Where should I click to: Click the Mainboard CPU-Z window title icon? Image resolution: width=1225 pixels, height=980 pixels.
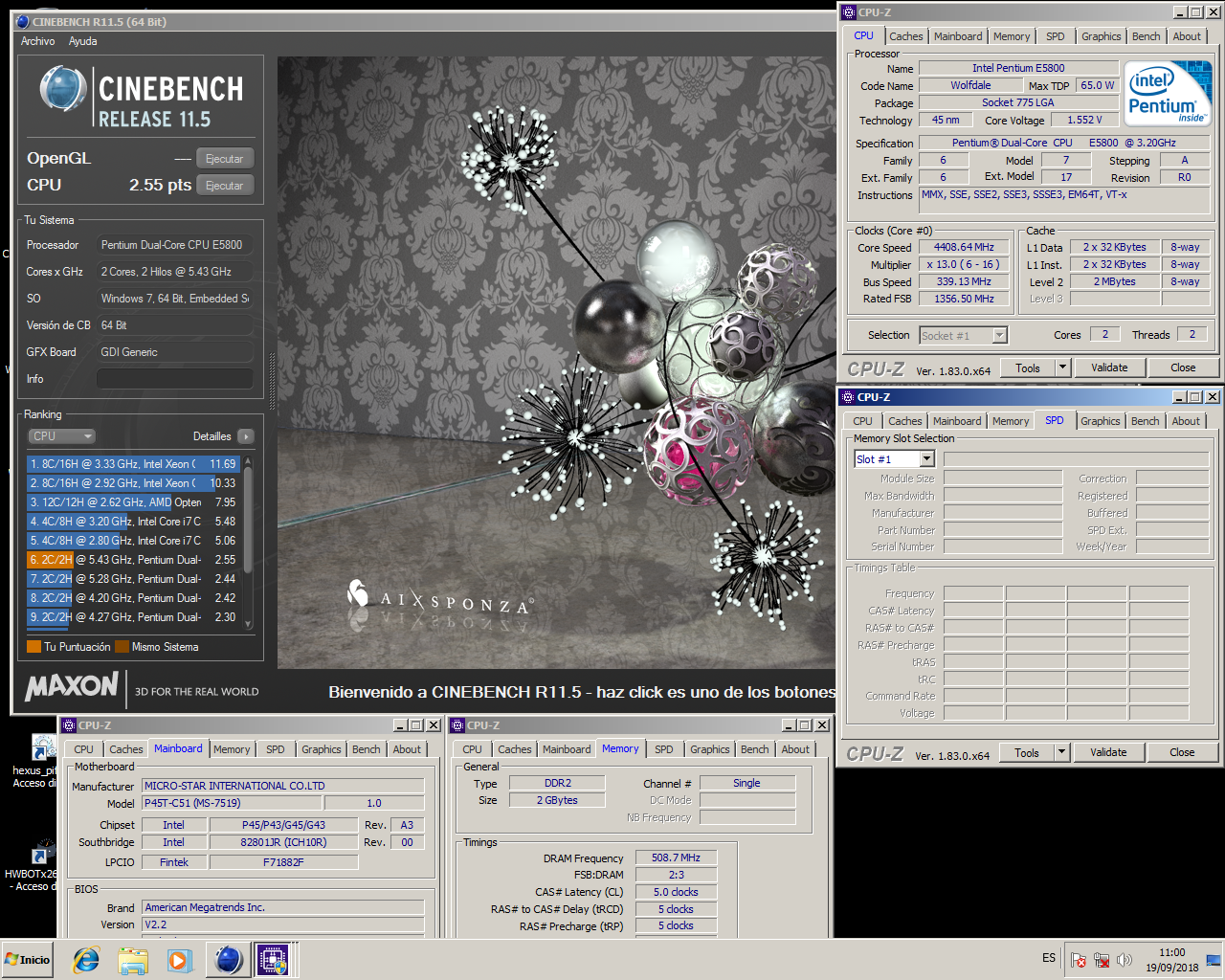click(69, 725)
